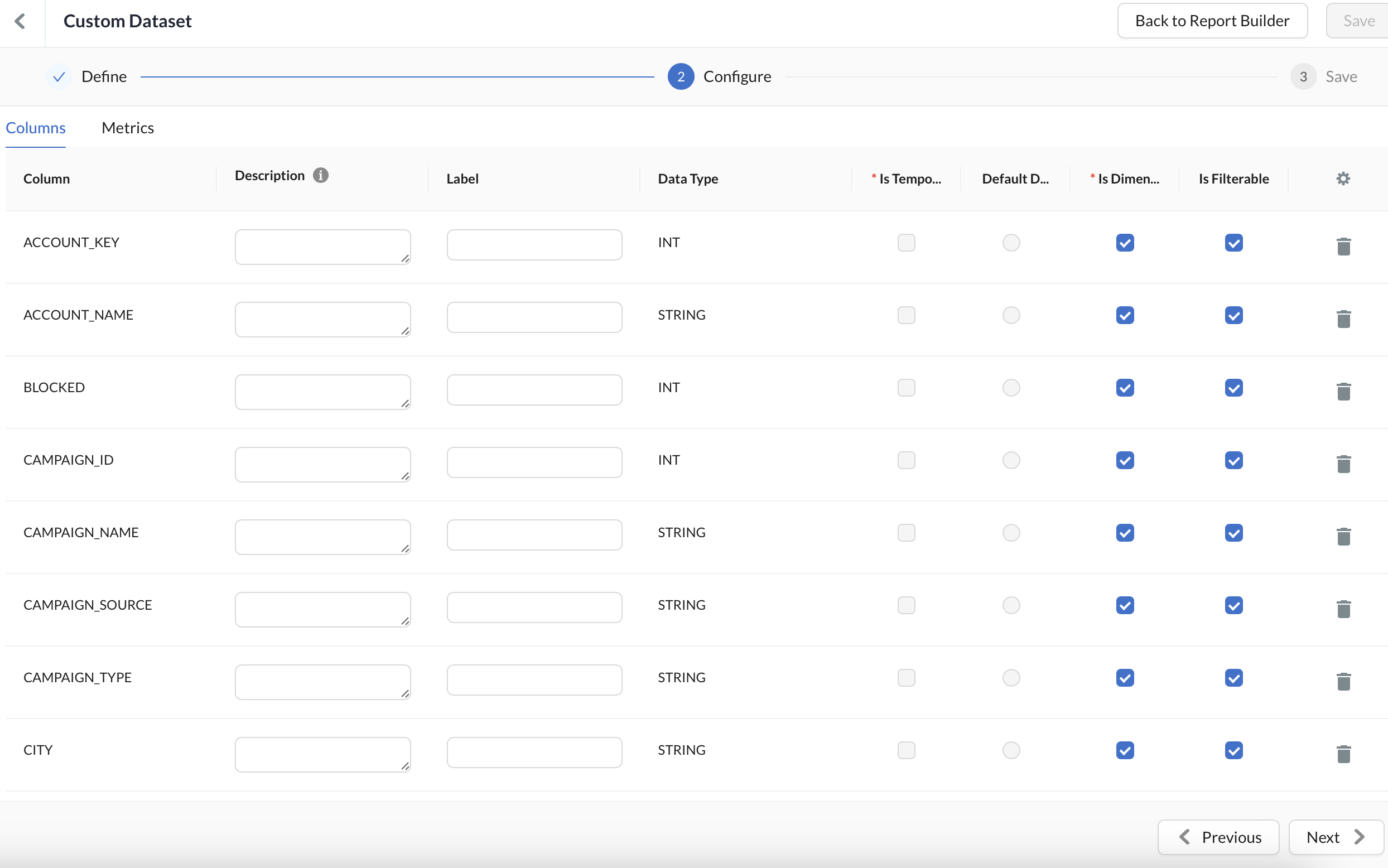This screenshot has height=868, width=1388.
Task: Delete the CAMPAIGN_TYPE column row
Action: pos(1343,682)
